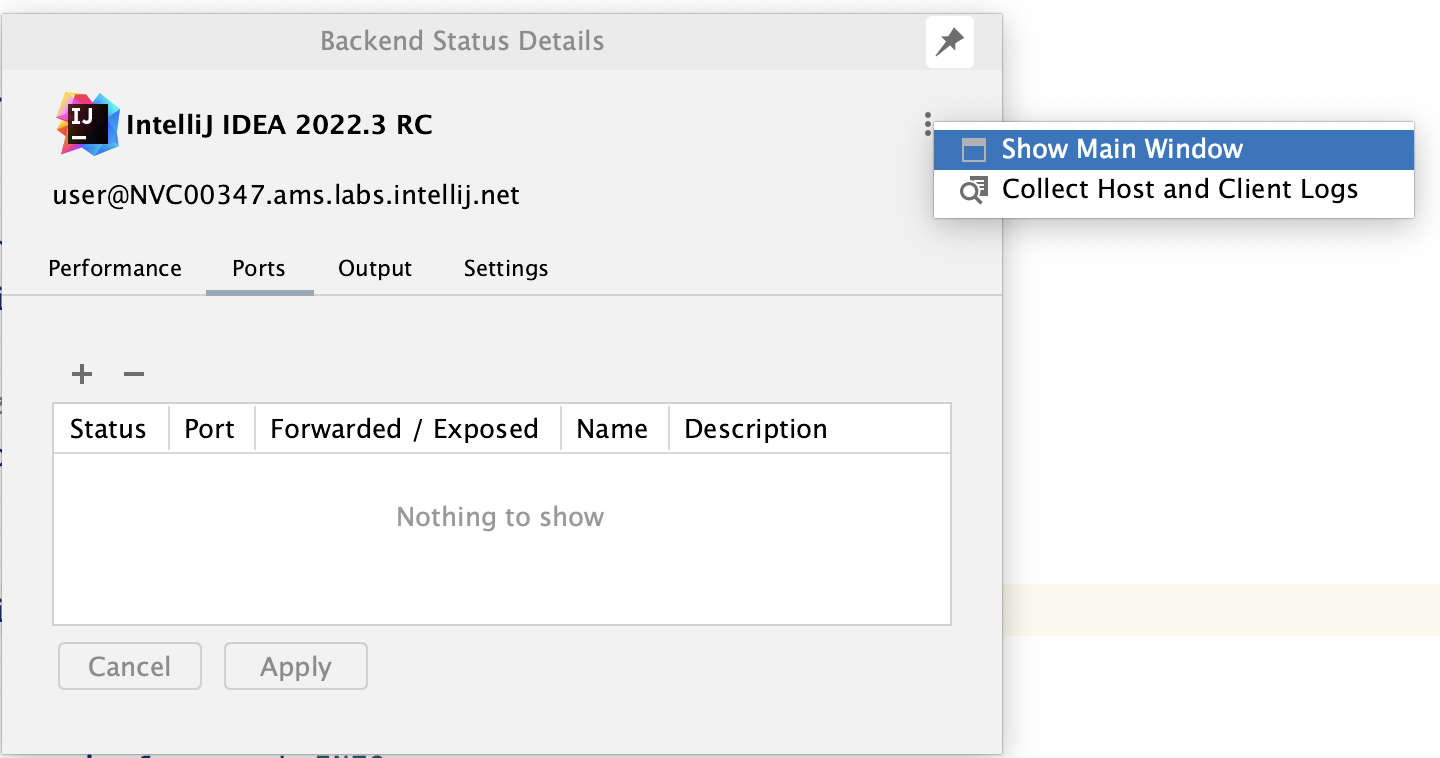Click the log search icon beside Collect Logs

(x=973, y=188)
